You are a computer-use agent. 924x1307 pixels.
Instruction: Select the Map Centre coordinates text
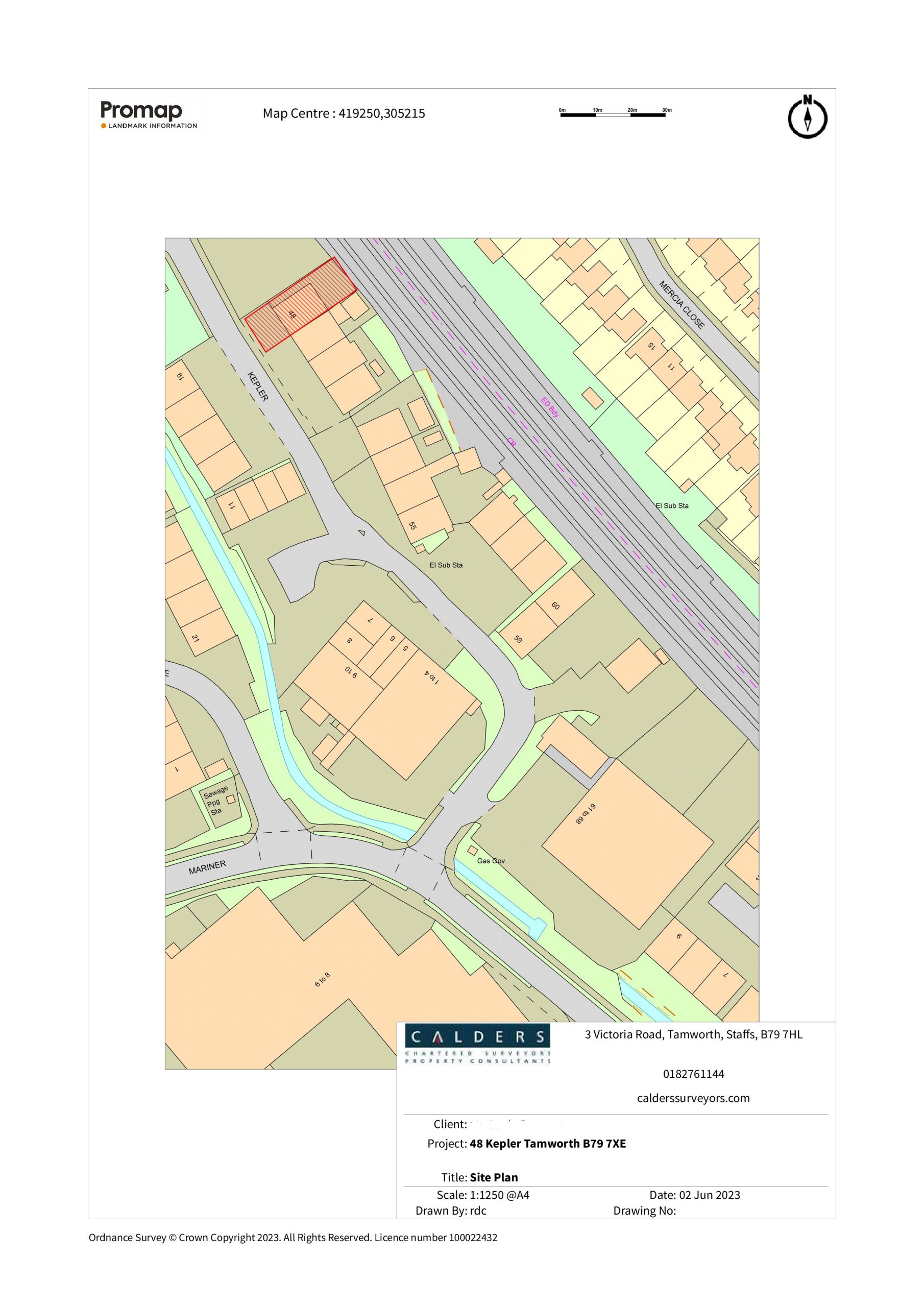click(x=343, y=113)
